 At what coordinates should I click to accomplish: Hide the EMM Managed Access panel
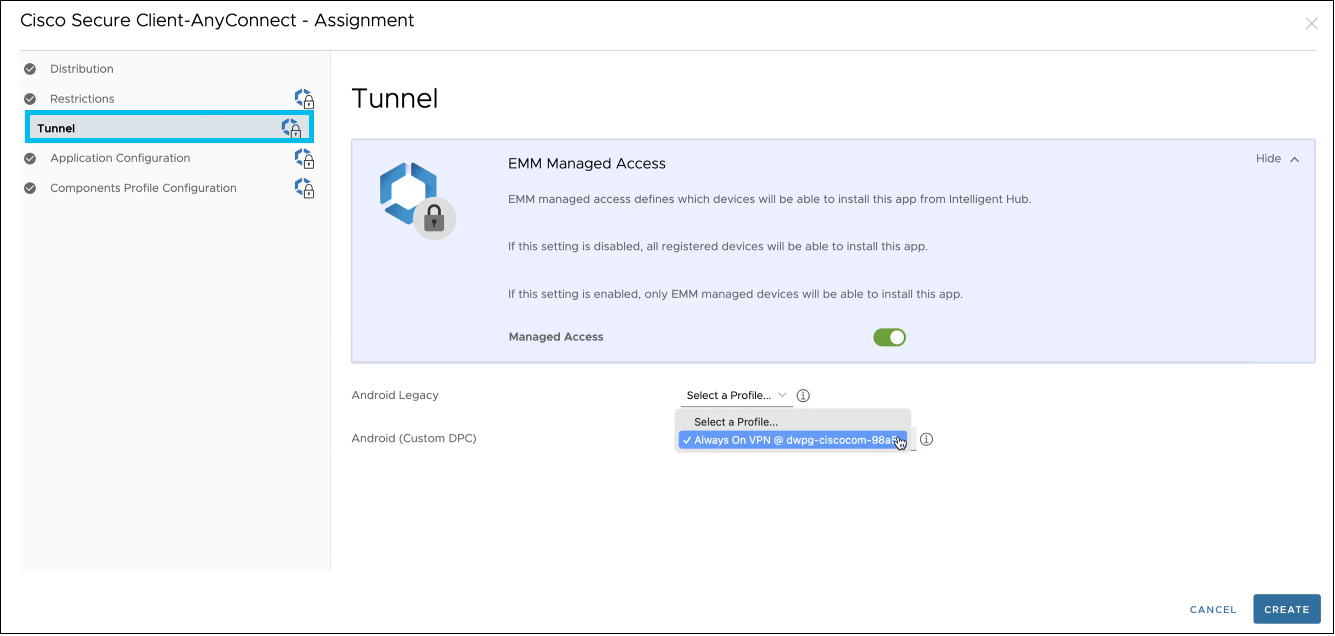pyautogui.click(x=1278, y=159)
